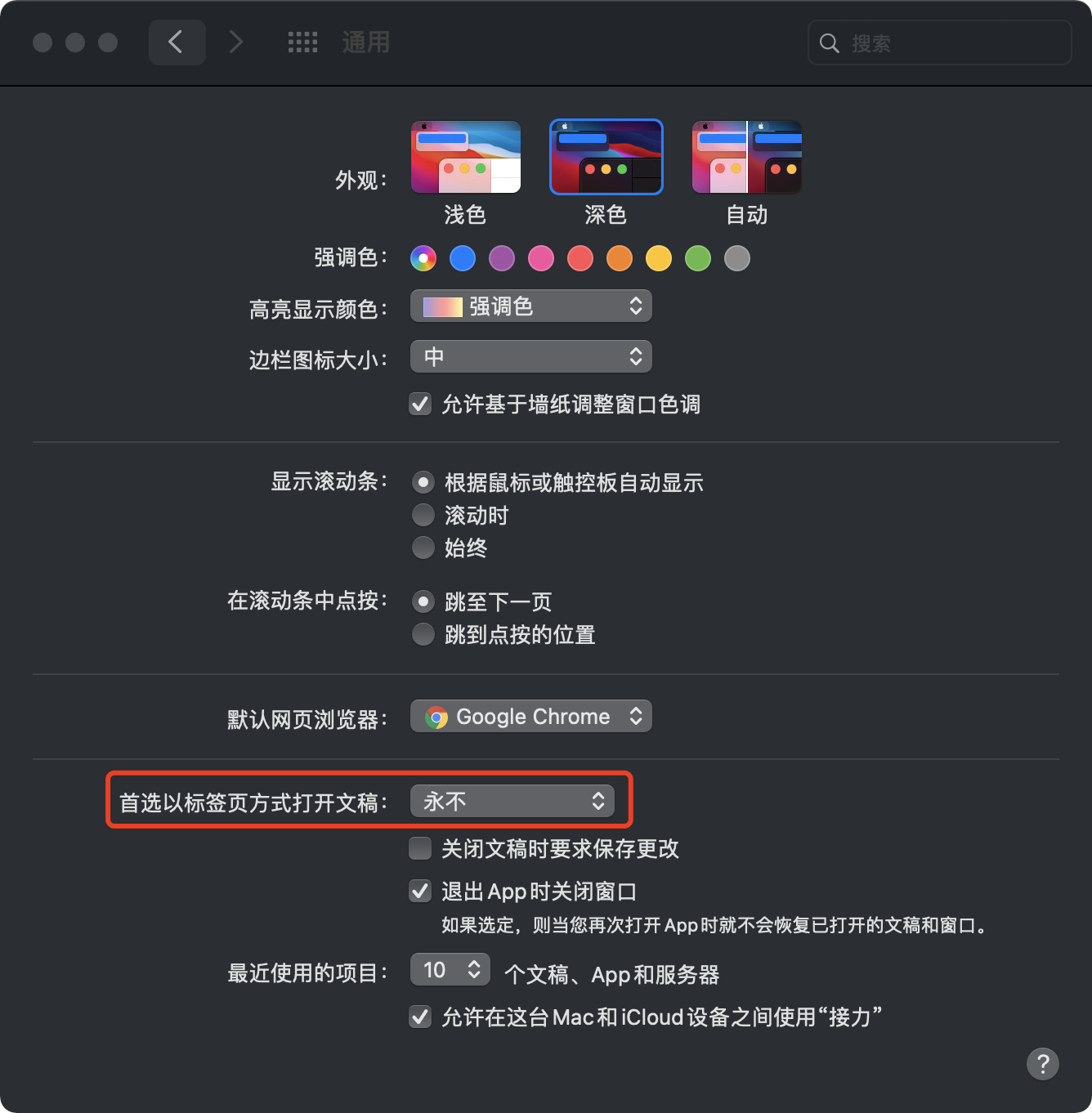Open prefer tabs dropdown set to never

pos(512,801)
